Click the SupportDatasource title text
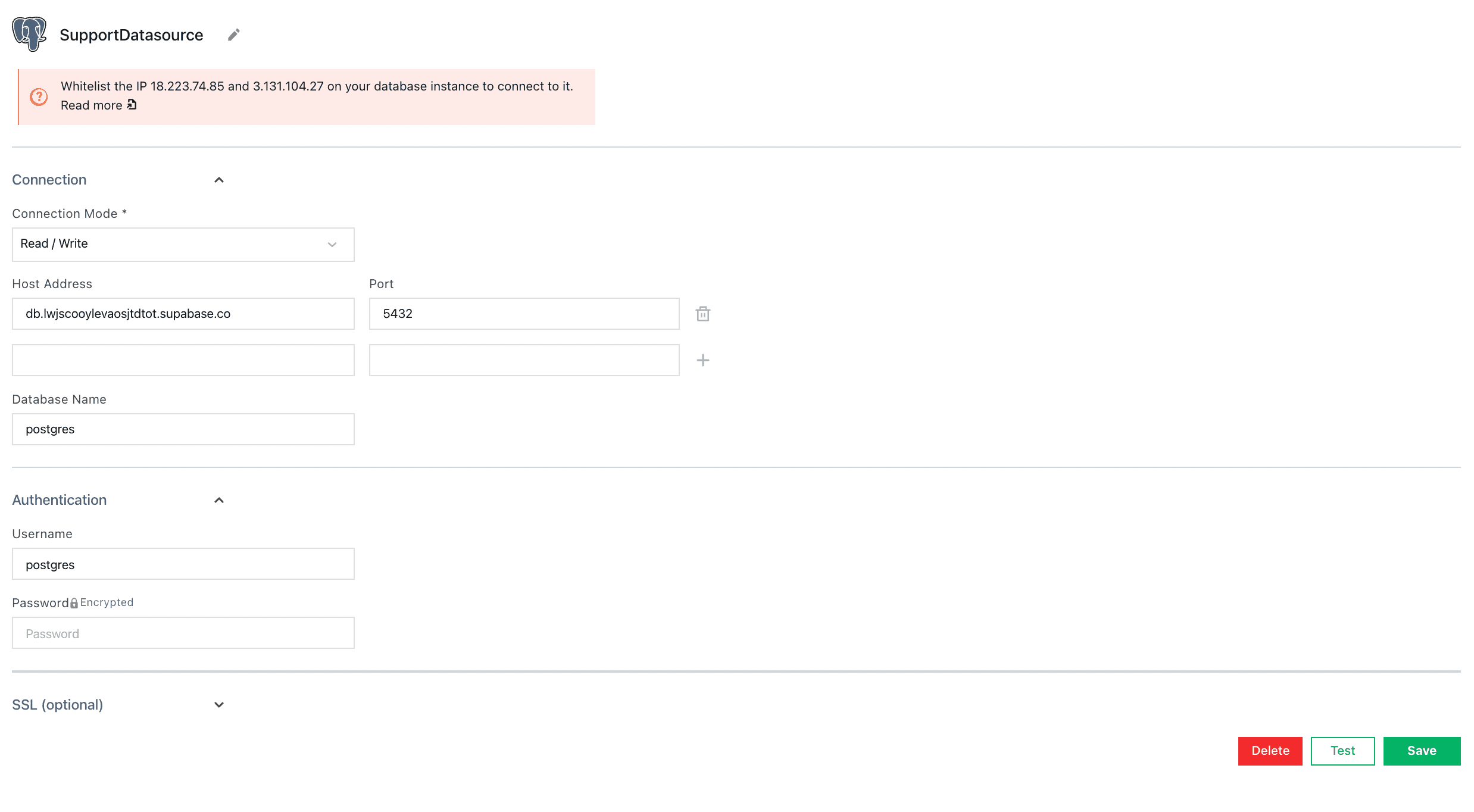The image size is (1474, 812). coord(131,35)
